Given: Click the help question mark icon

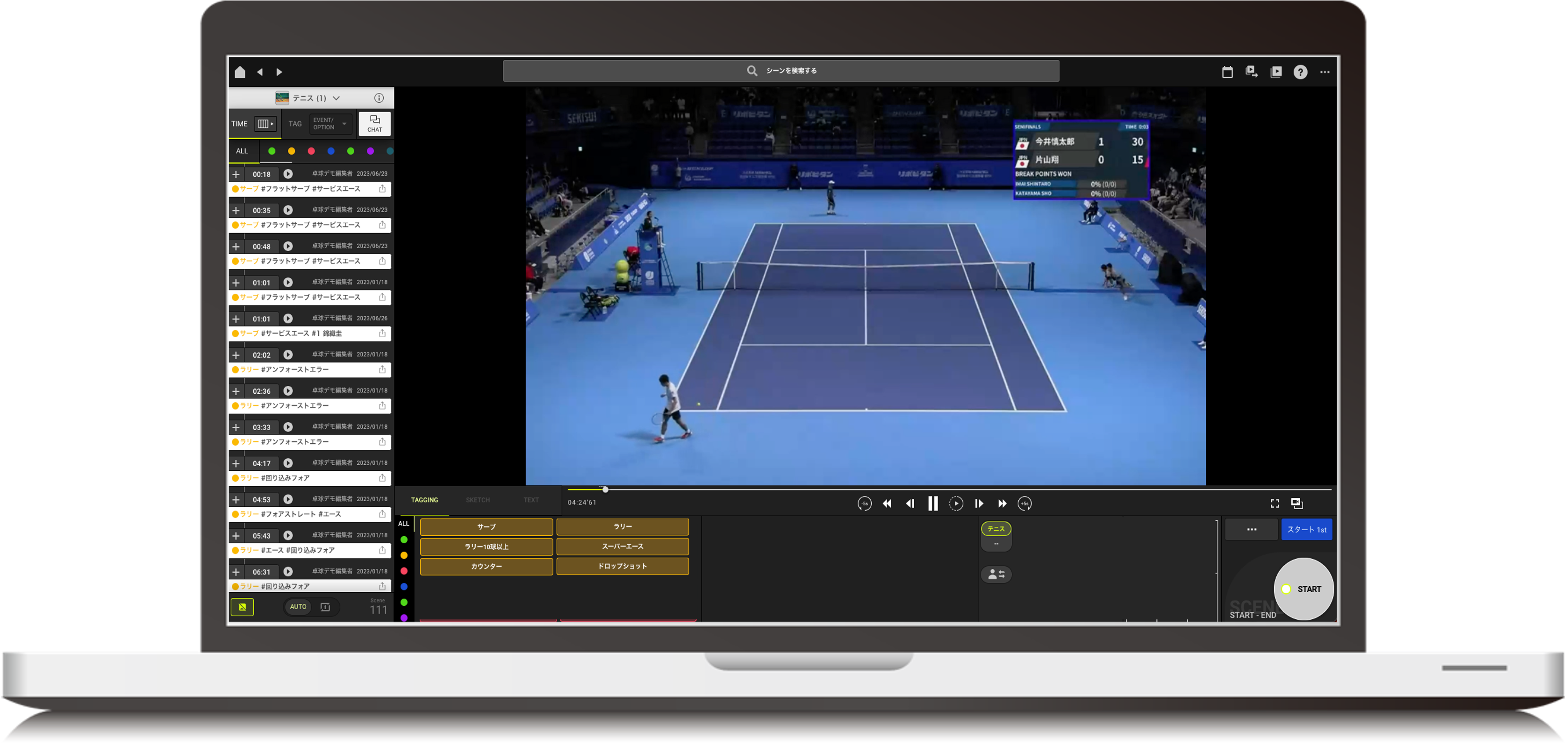Looking at the screenshot, I should click(x=1300, y=72).
